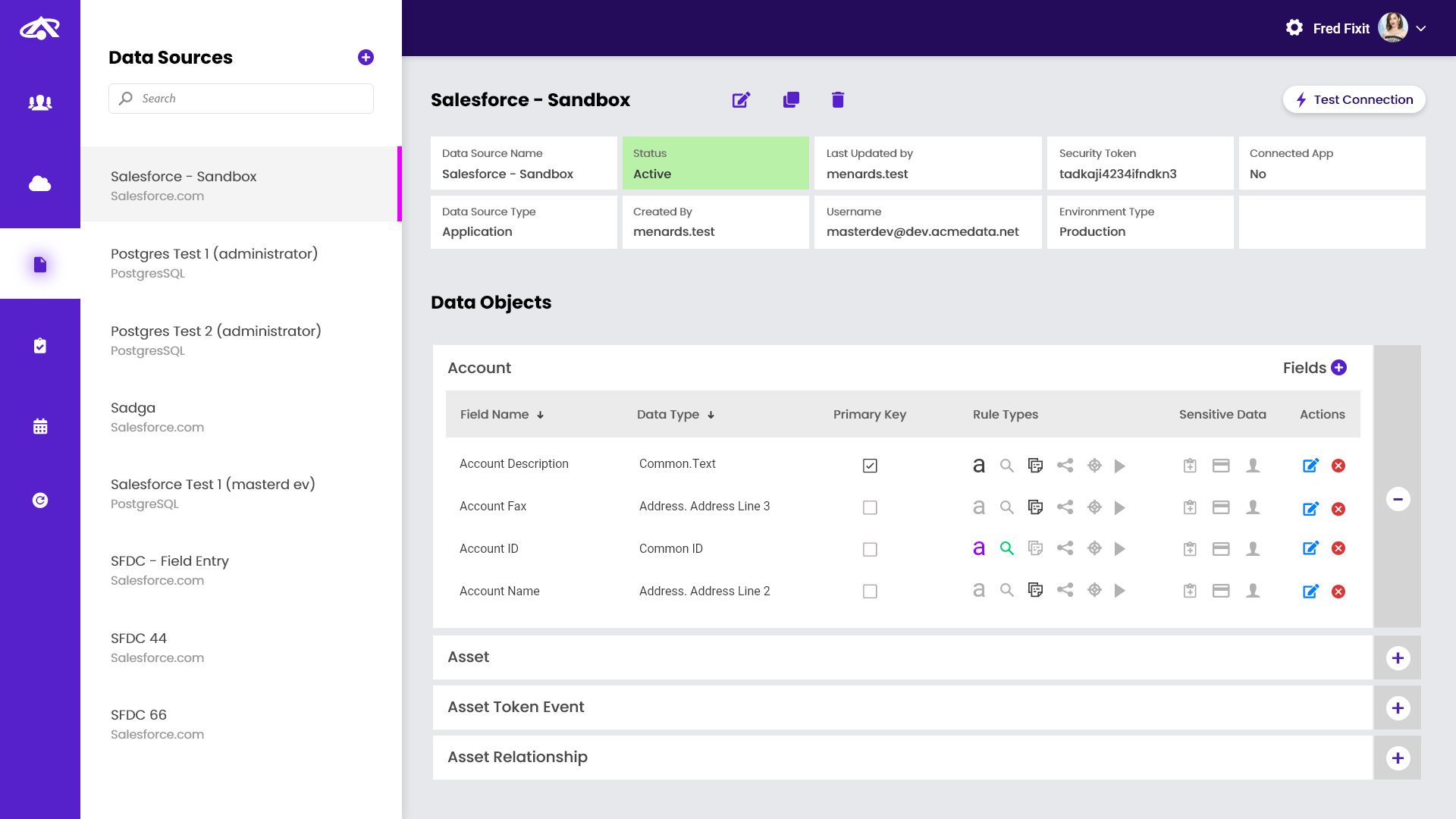Add a field with Fields plus icon

pyautogui.click(x=1339, y=368)
